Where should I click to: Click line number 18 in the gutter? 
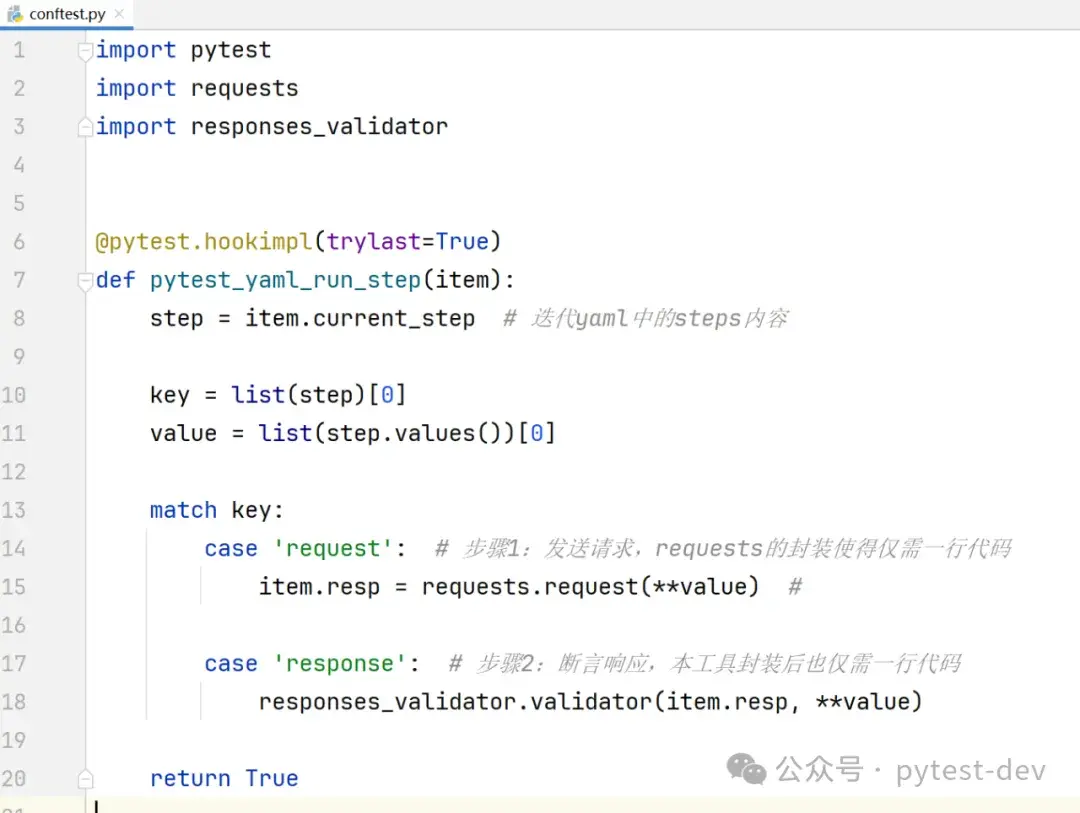click(13, 702)
